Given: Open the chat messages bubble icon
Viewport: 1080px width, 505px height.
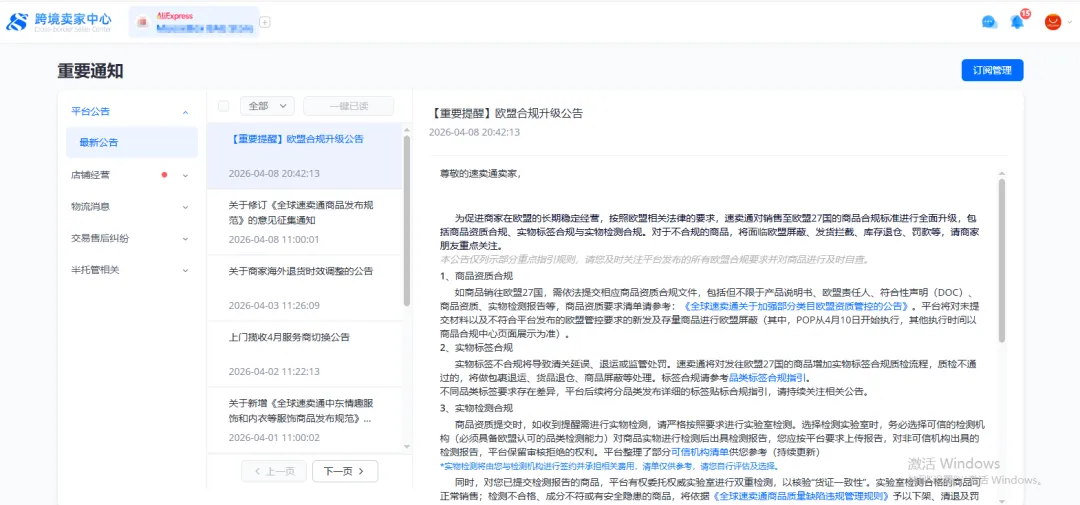Looking at the screenshot, I should tap(989, 22).
